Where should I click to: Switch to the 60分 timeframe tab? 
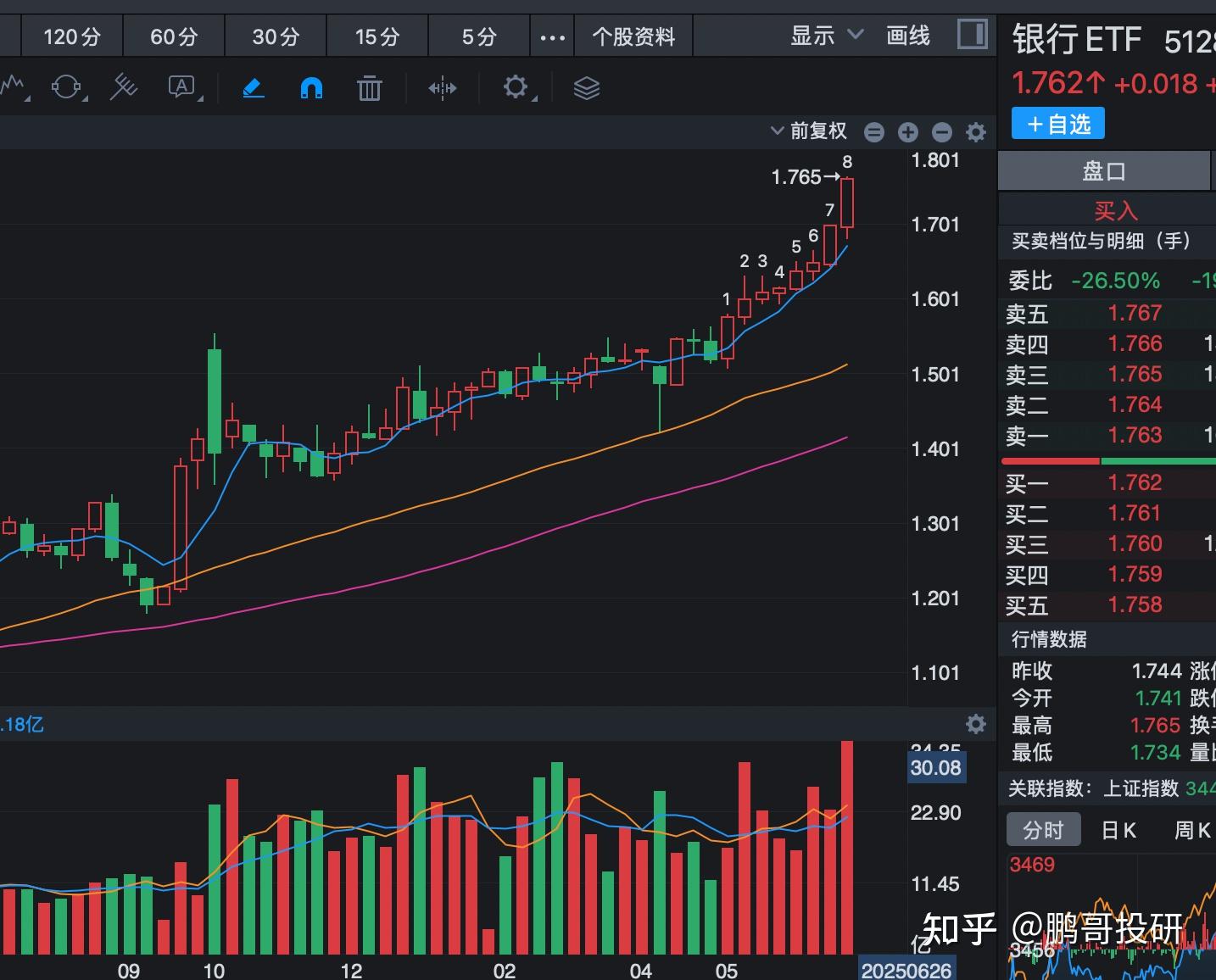174,37
